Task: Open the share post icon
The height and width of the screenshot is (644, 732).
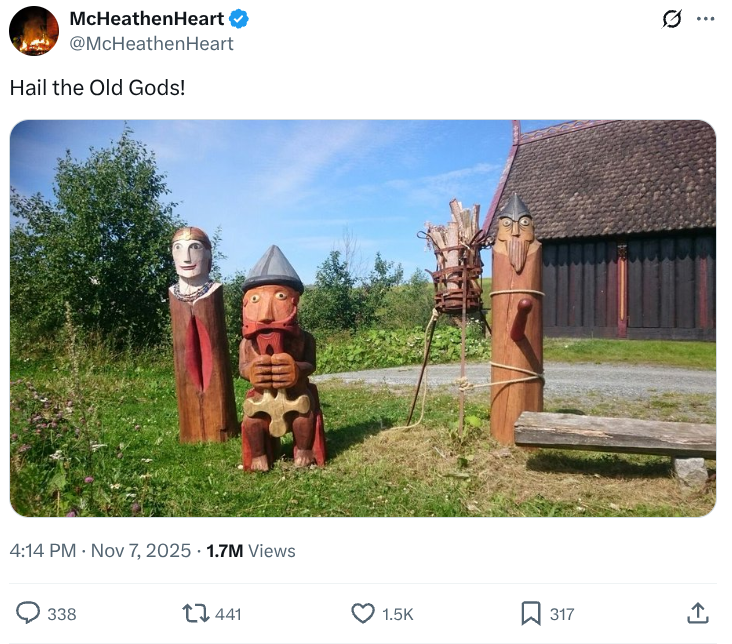Action: (698, 613)
